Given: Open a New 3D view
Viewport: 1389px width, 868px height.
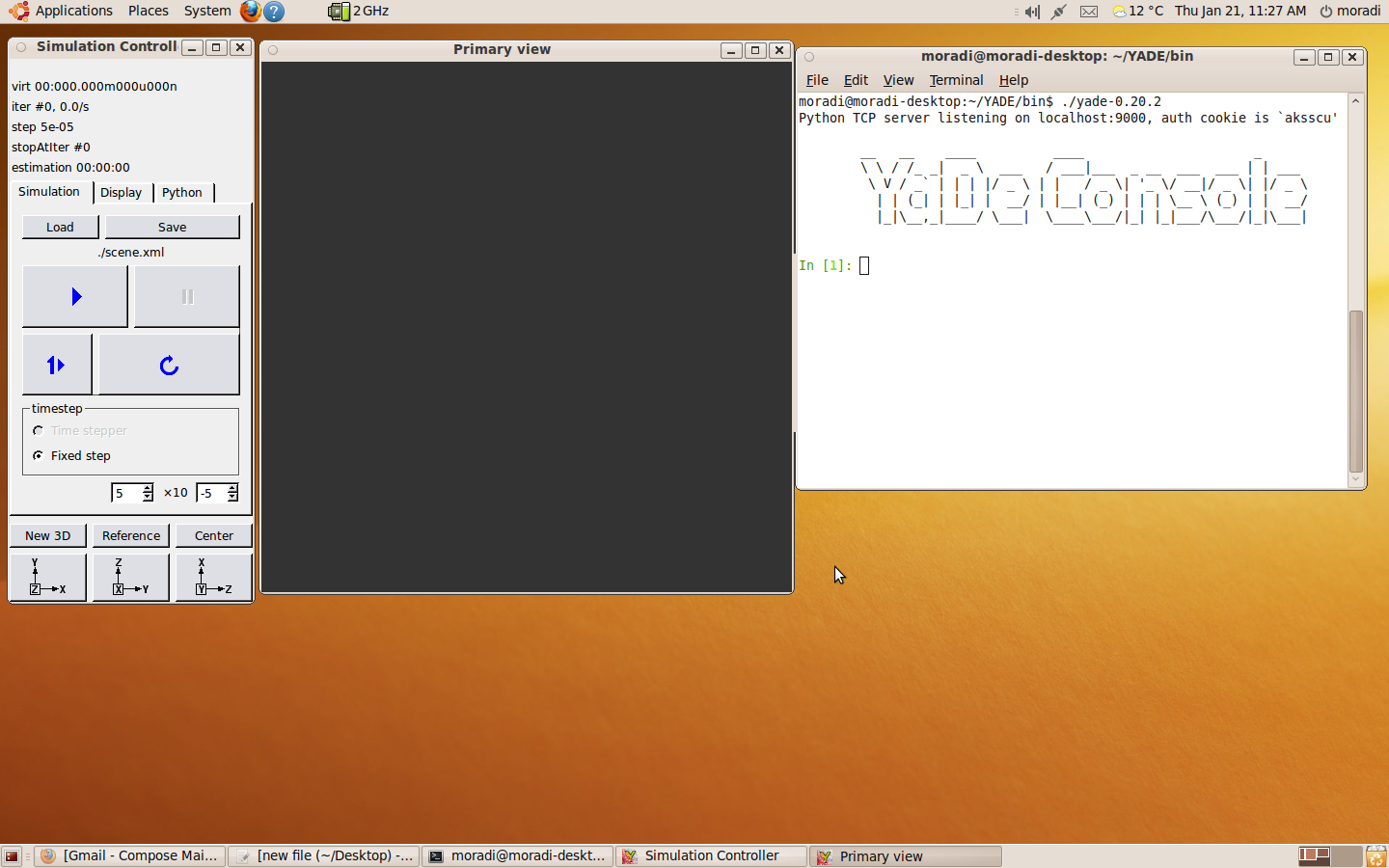Looking at the screenshot, I should (48, 535).
